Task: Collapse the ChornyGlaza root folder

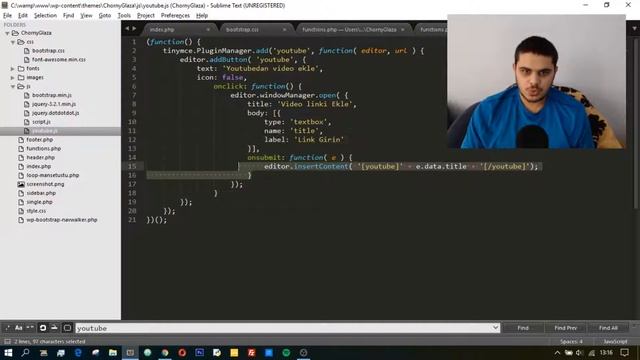Action: pos(7,33)
